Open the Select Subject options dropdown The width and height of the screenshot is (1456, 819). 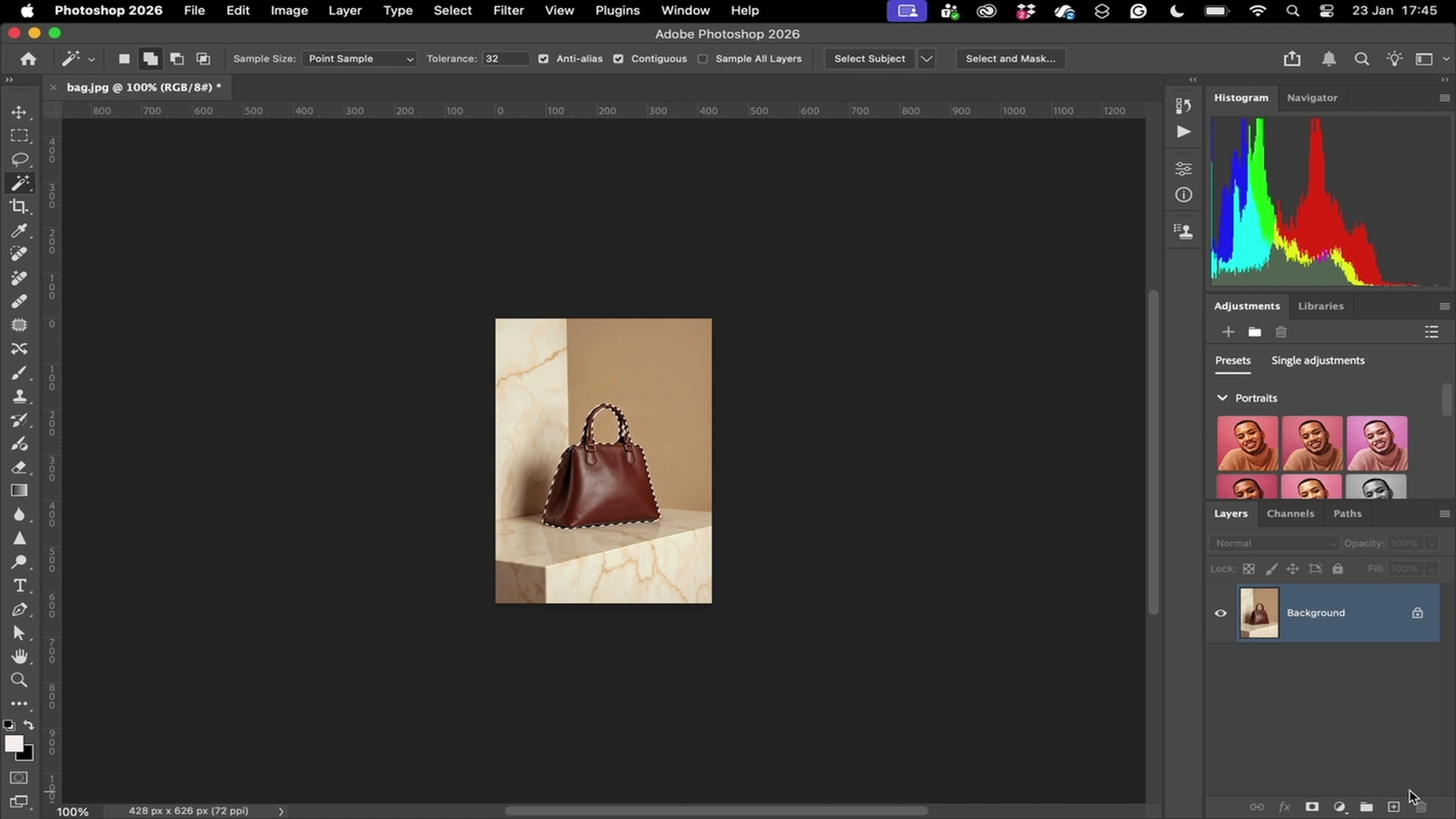pos(927,58)
